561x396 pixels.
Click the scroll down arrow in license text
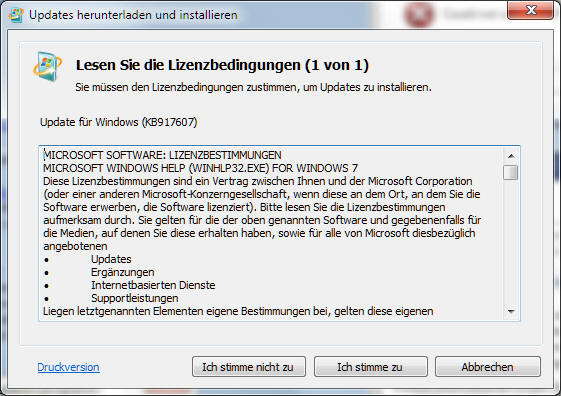click(x=511, y=311)
